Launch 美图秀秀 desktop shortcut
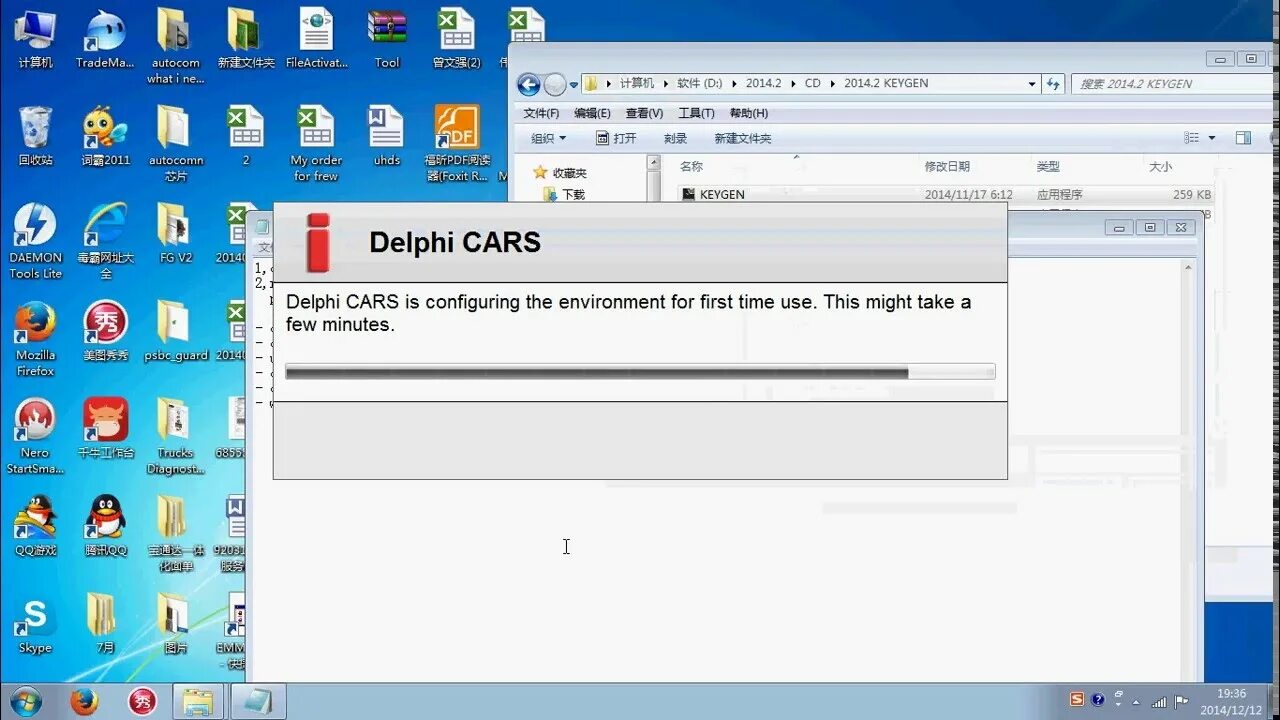 tap(105, 331)
